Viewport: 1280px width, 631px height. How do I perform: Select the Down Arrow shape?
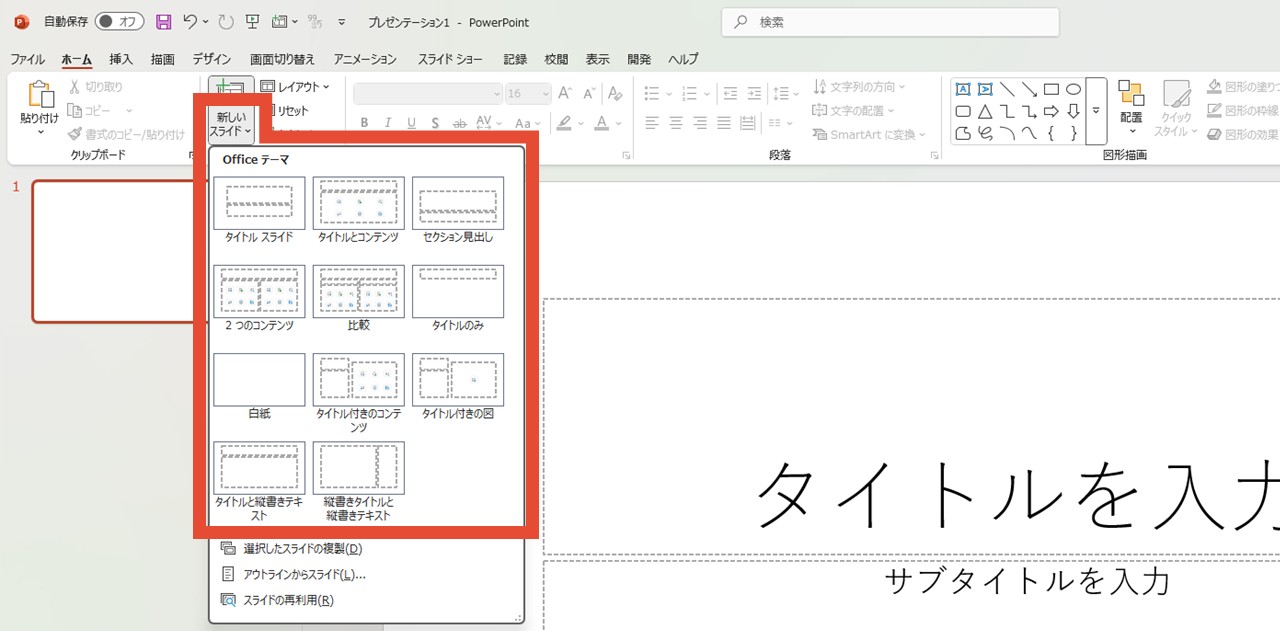tap(1073, 111)
